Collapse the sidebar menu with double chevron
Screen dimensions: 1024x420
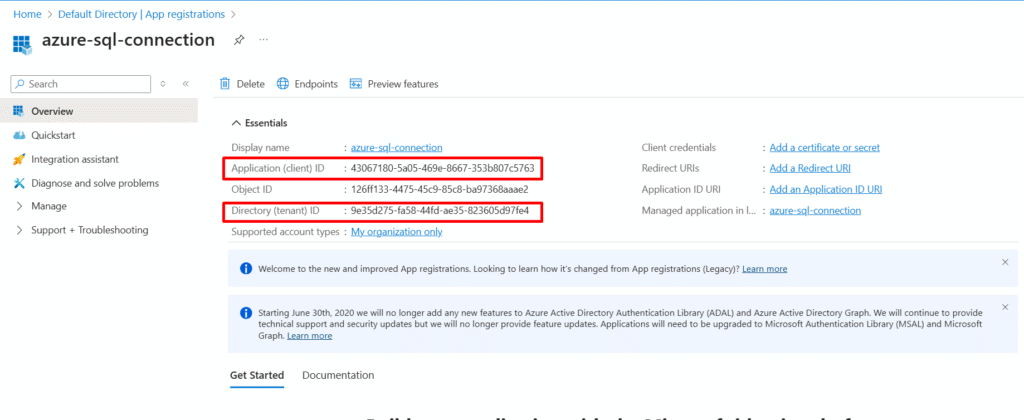point(185,84)
